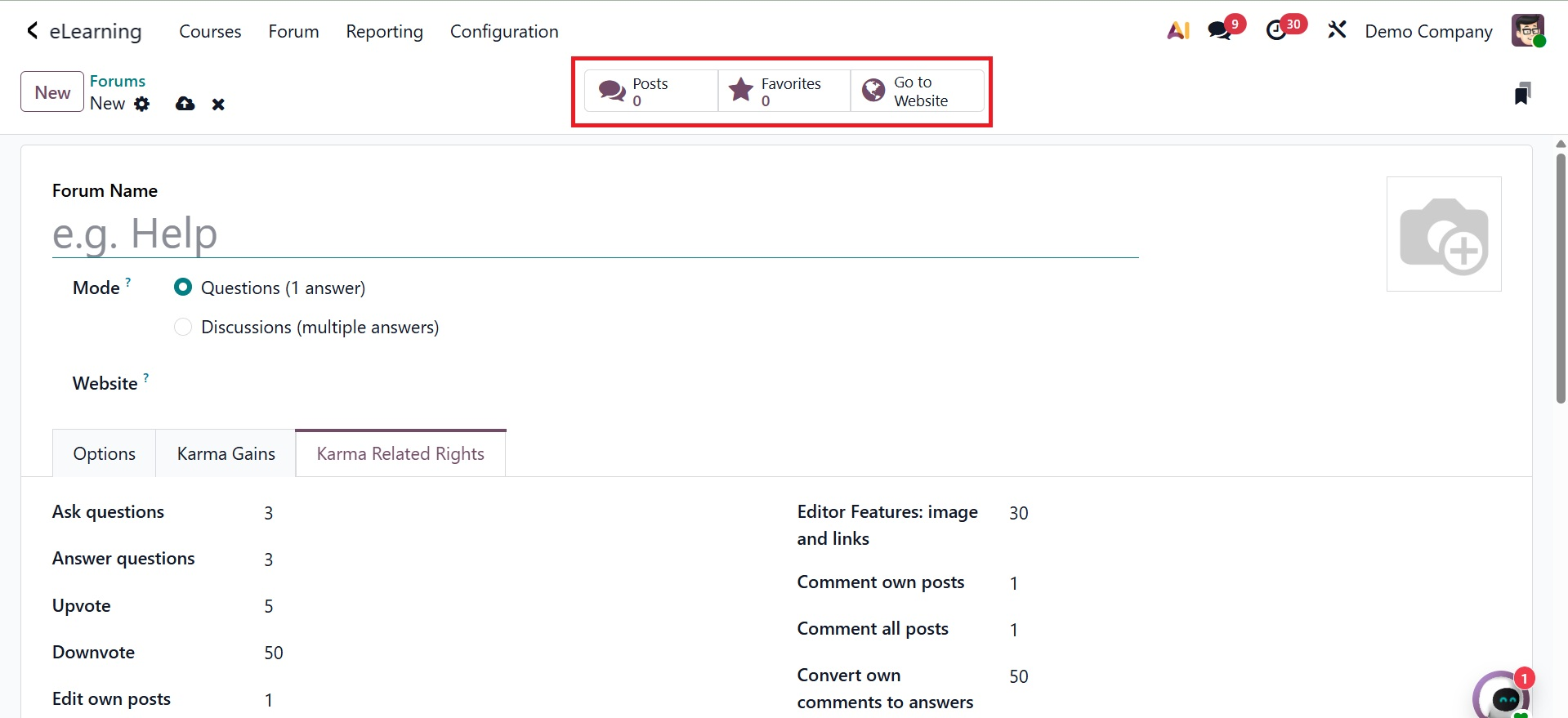The width and height of the screenshot is (1568, 718).
Task: Open the AI assistant icon
Action: tap(1178, 31)
